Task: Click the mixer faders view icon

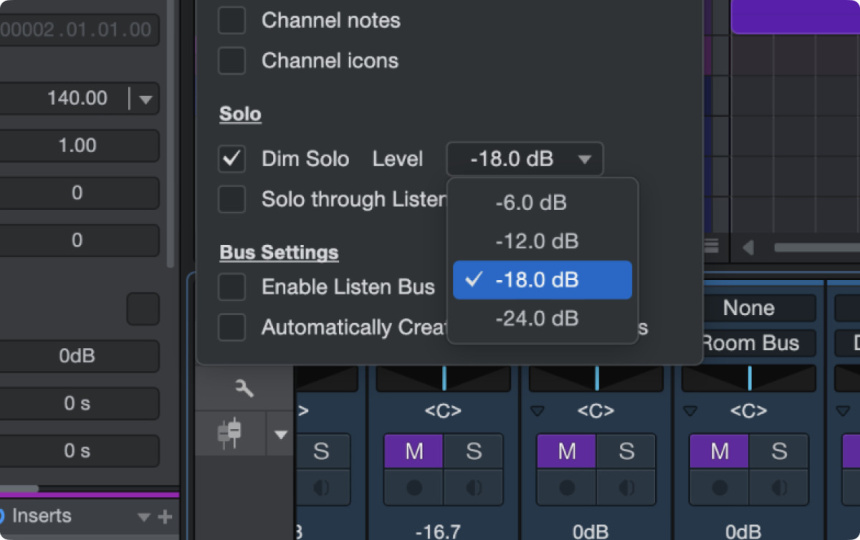Action: 230,433
